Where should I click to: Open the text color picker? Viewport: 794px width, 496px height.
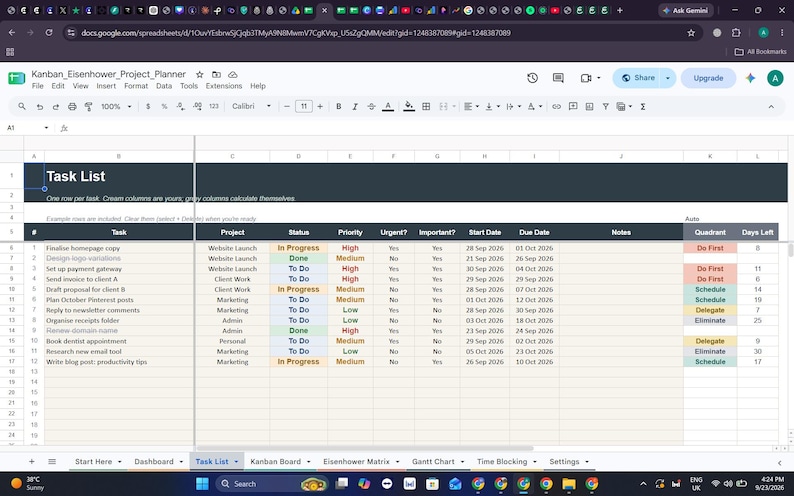(388, 106)
